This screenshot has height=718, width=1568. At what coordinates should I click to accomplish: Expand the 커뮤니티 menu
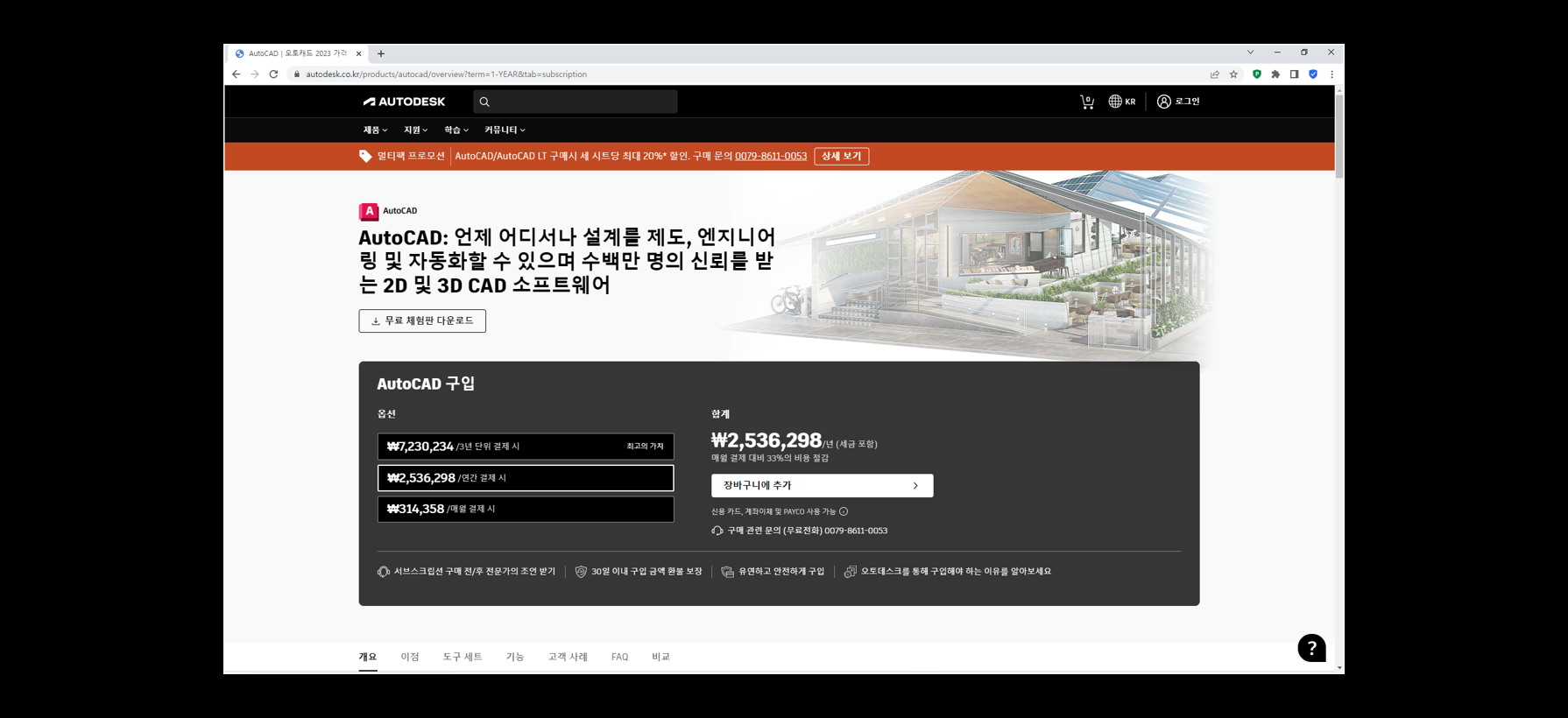click(505, 130)
